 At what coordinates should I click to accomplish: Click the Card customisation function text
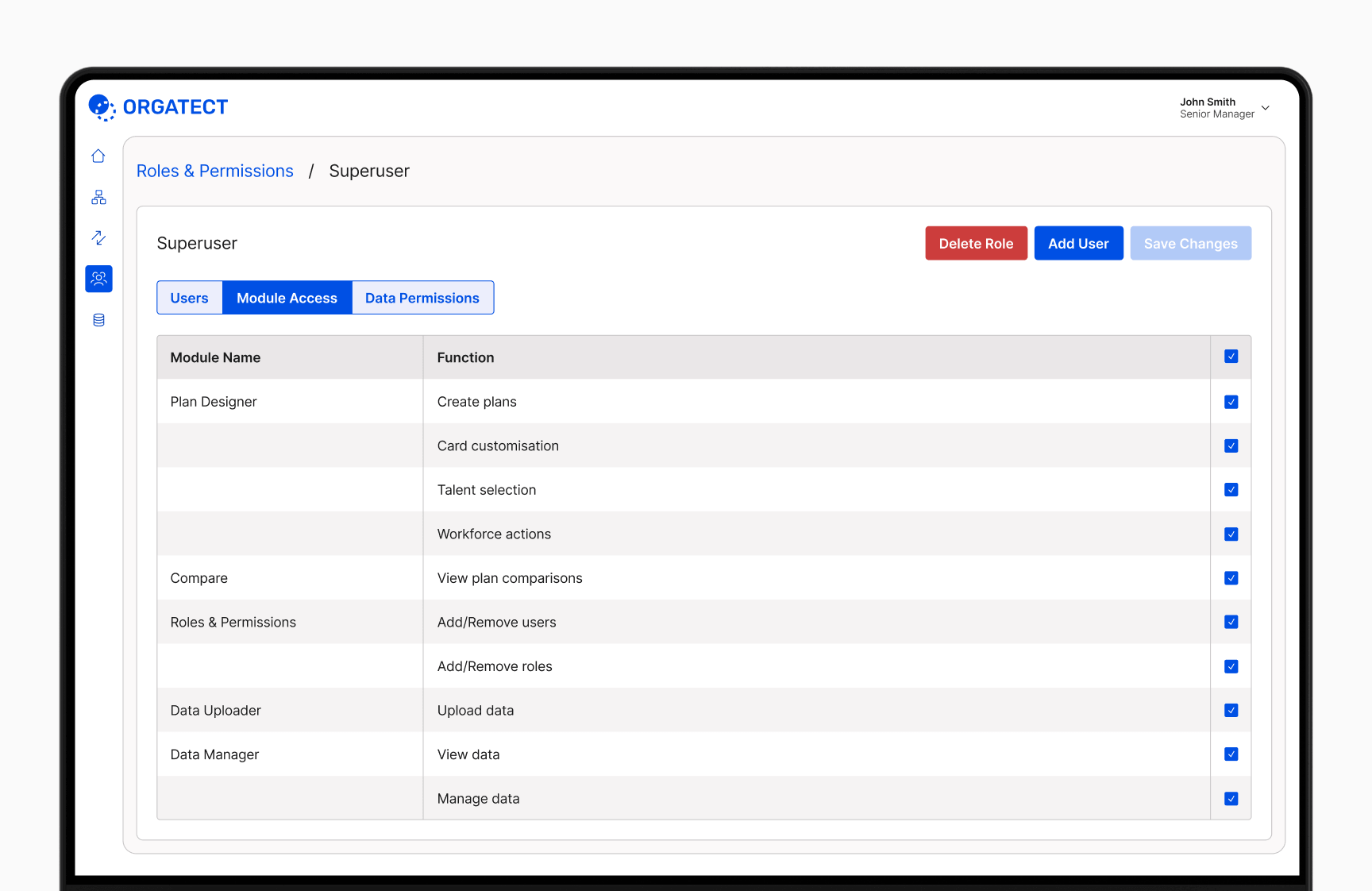click(498, 445)
